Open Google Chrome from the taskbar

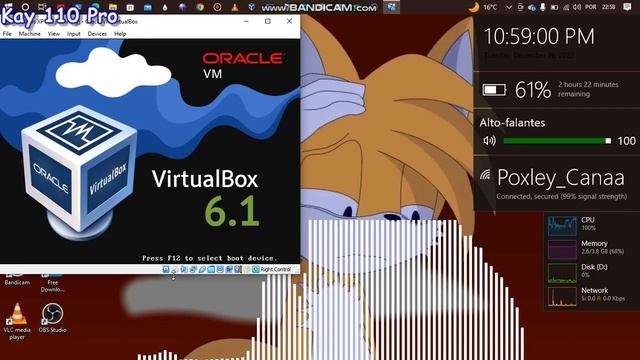pos(200,7)
